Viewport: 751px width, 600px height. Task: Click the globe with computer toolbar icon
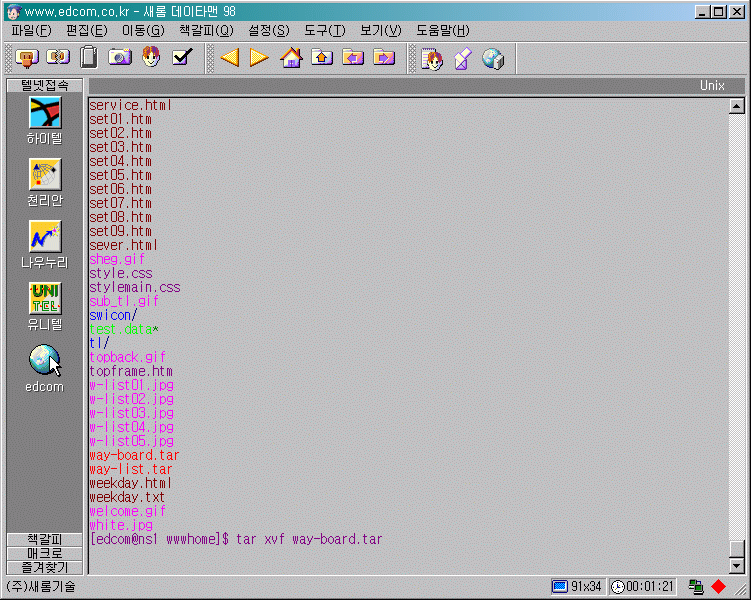pos(493,58)
